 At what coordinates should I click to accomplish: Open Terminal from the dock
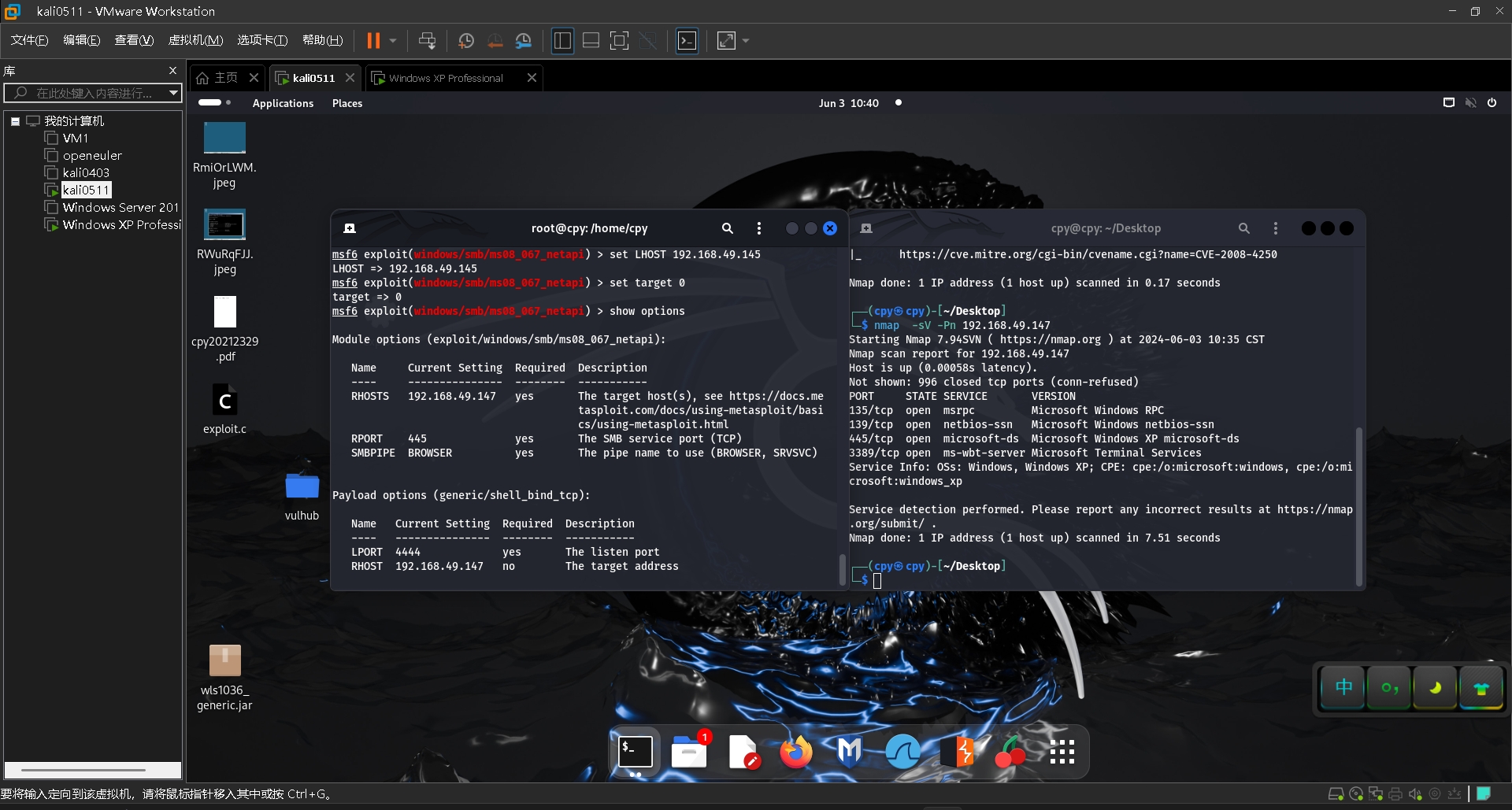[635, 752]
